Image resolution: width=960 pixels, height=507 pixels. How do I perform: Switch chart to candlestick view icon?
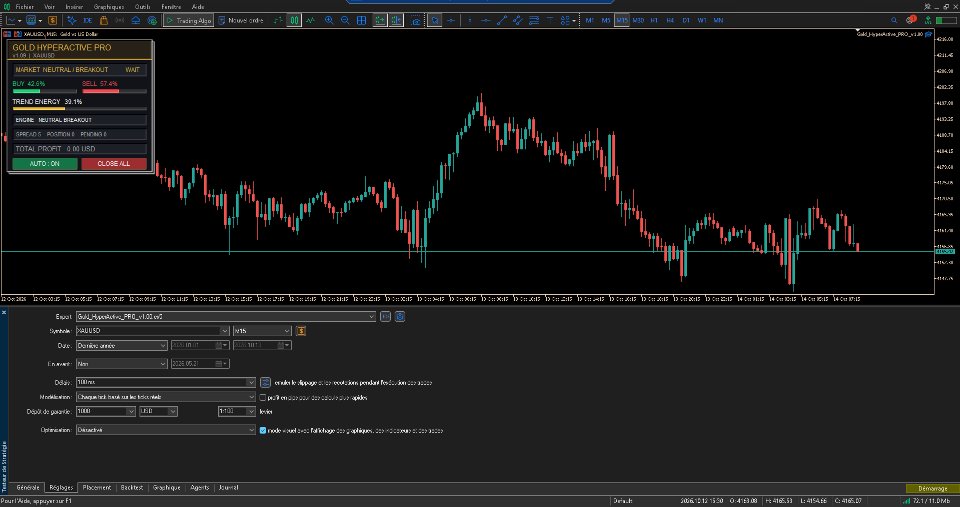[x=294, y=20]
